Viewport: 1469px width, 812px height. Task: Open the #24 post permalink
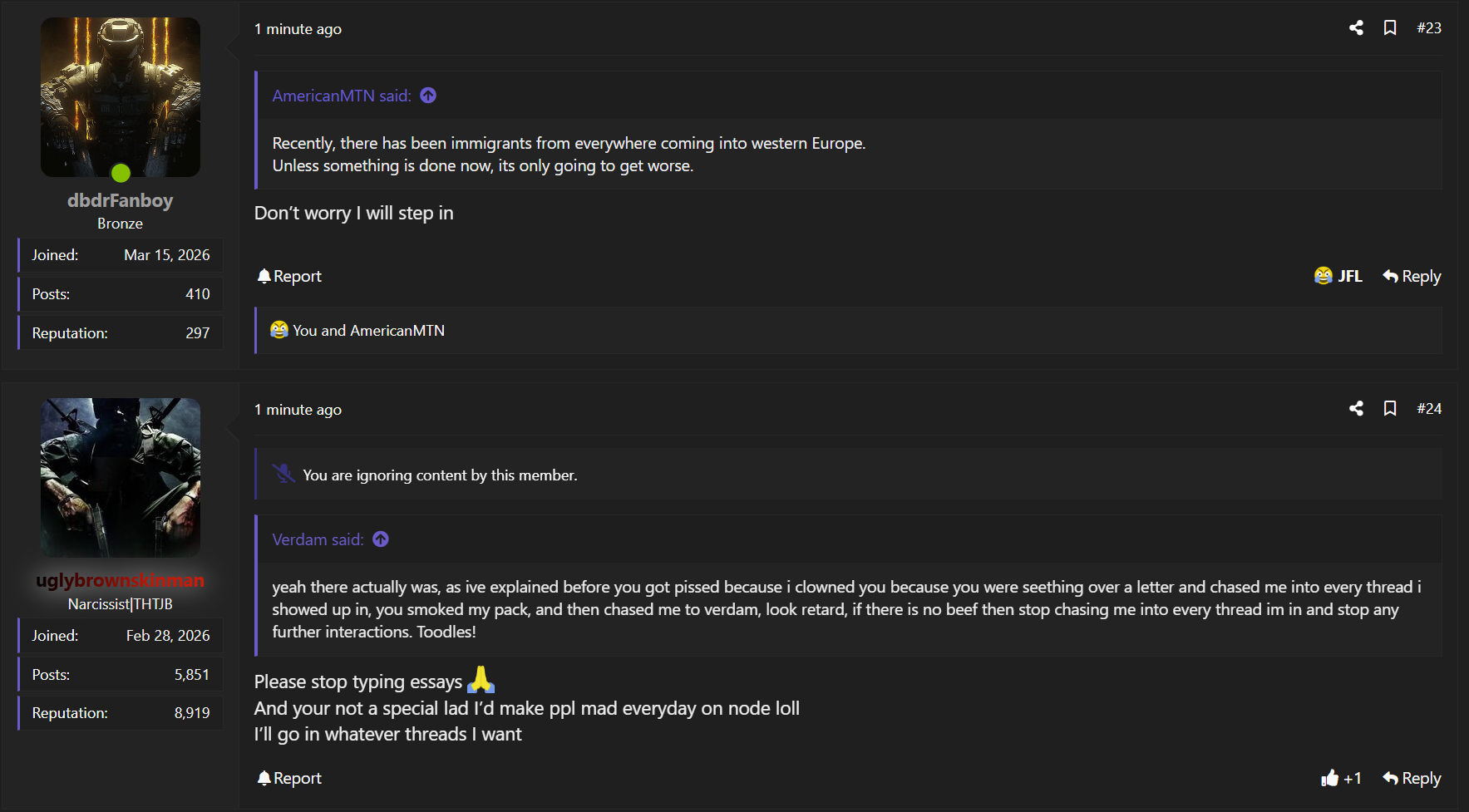coord(1429,408)
